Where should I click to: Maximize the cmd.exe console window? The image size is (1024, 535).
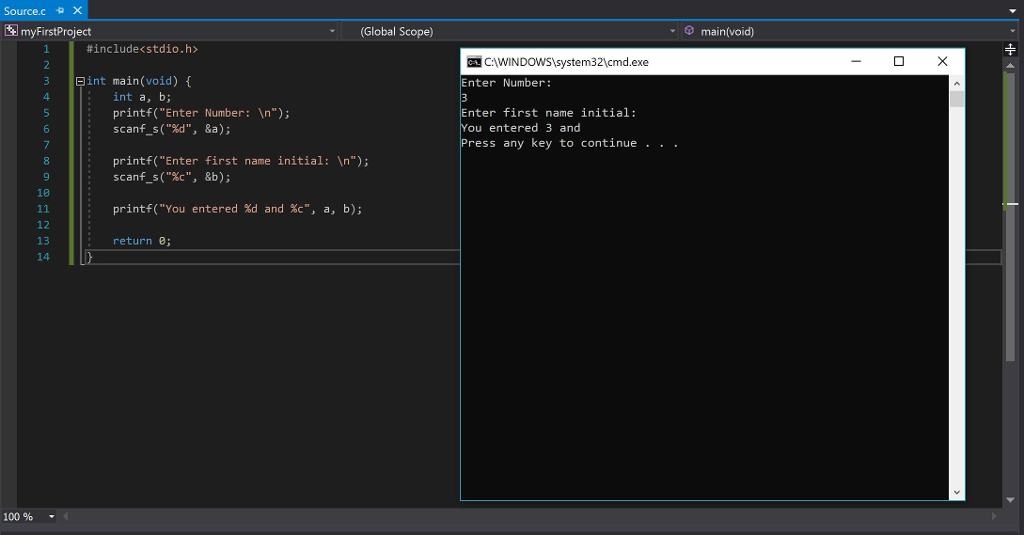pyautogui.click(x=898, y=62)
